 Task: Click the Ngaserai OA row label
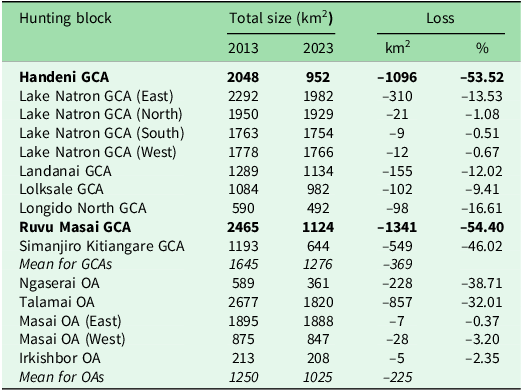point(59,283)
